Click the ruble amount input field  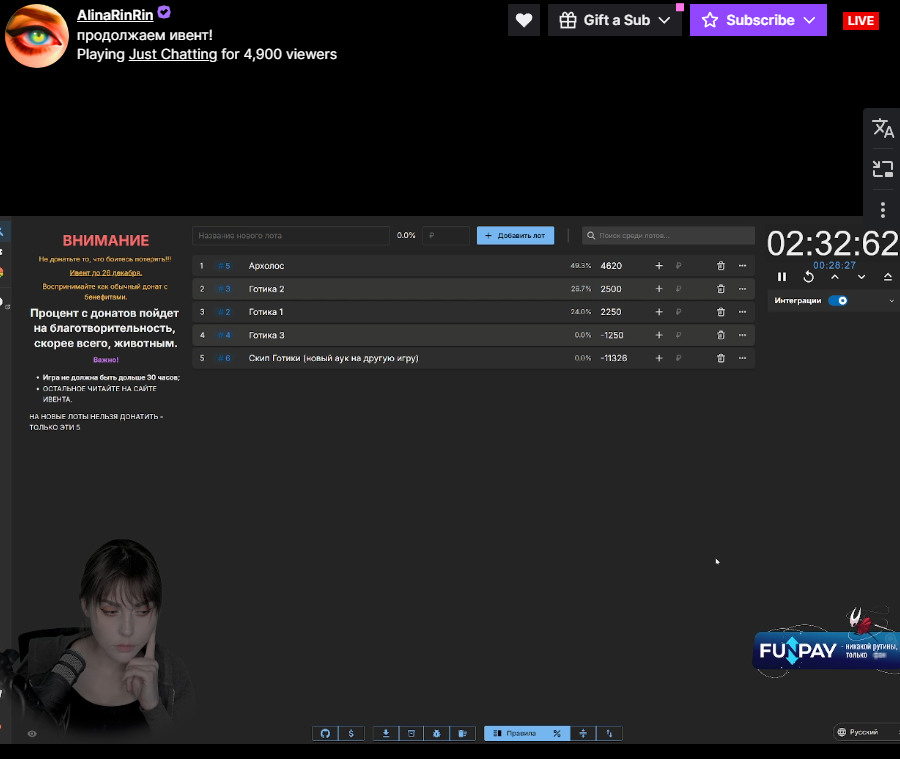(446, 235)
